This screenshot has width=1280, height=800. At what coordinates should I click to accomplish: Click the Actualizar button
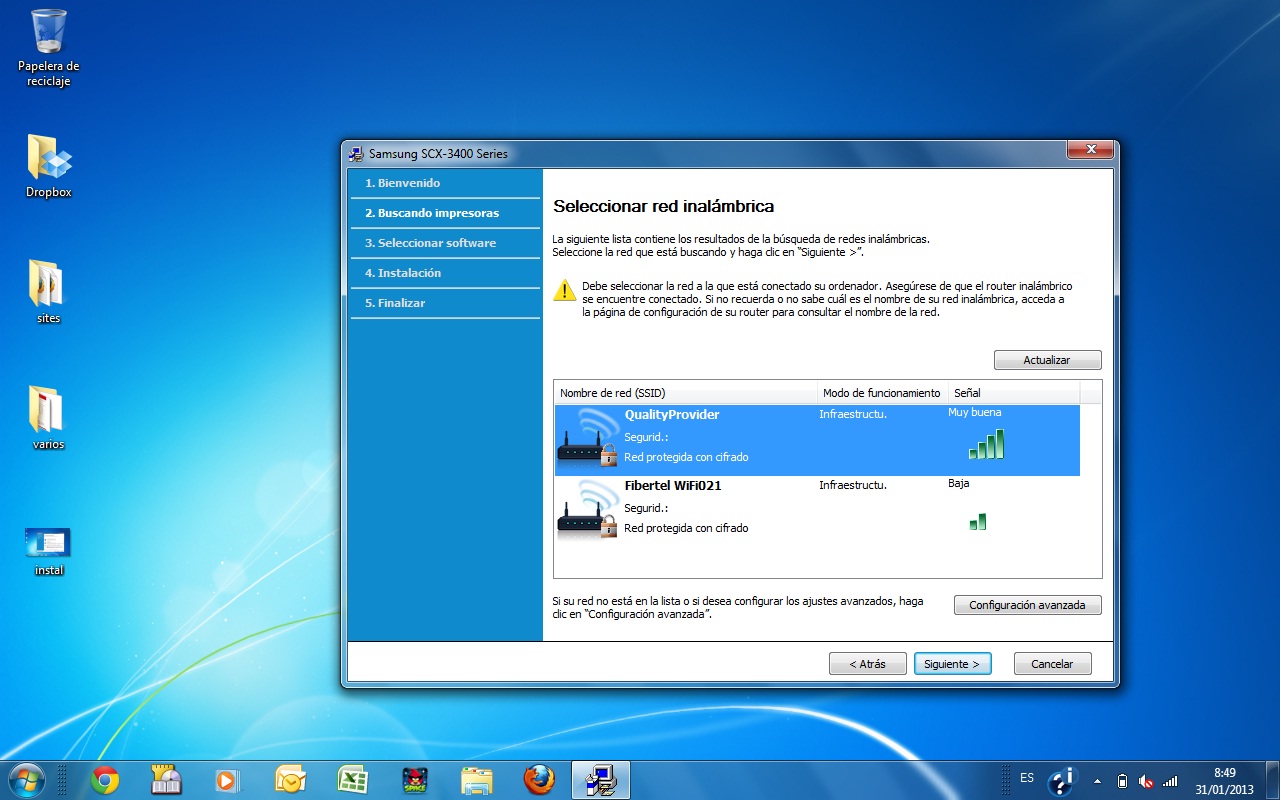[x=1047, y=360]
